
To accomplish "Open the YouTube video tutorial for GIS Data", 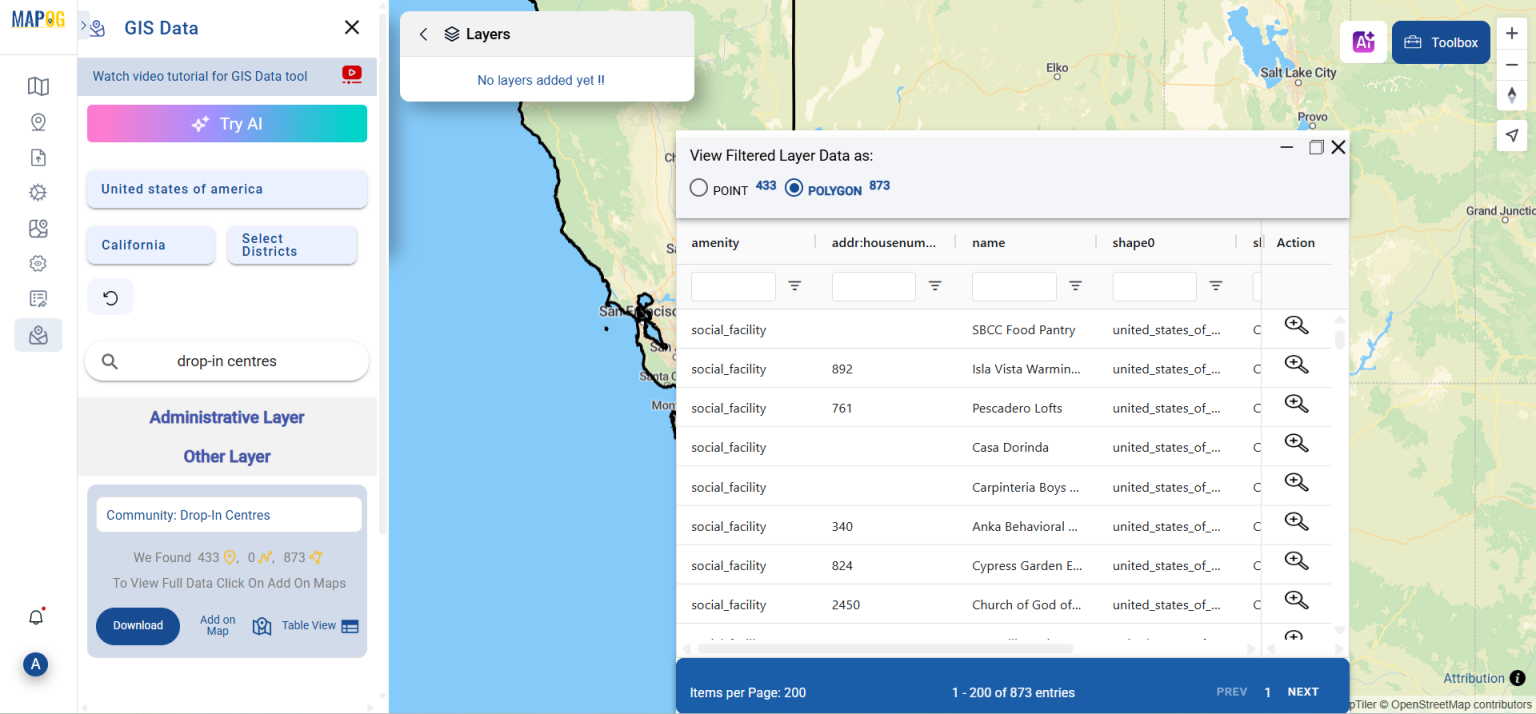I will point(353,74).
